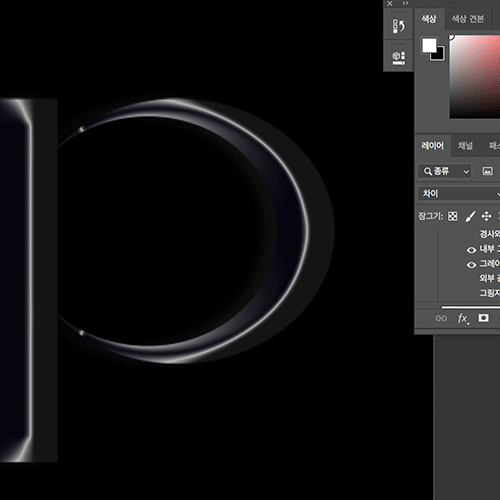Viewport: 500px width, 500px height.
Task: Click the pixel filter icon in layers
Action: pos(487,171)
